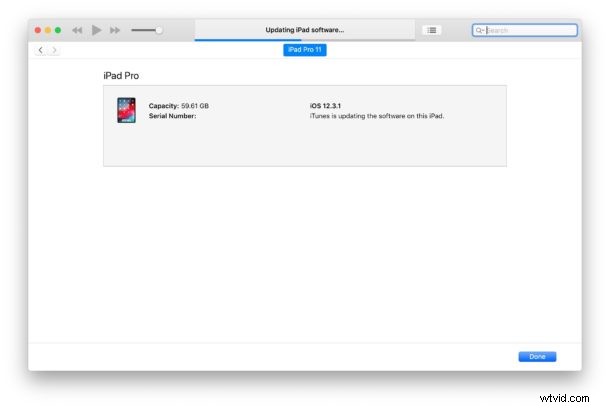Click the rewind playback button
610x408 pixels.
(77, 30)
